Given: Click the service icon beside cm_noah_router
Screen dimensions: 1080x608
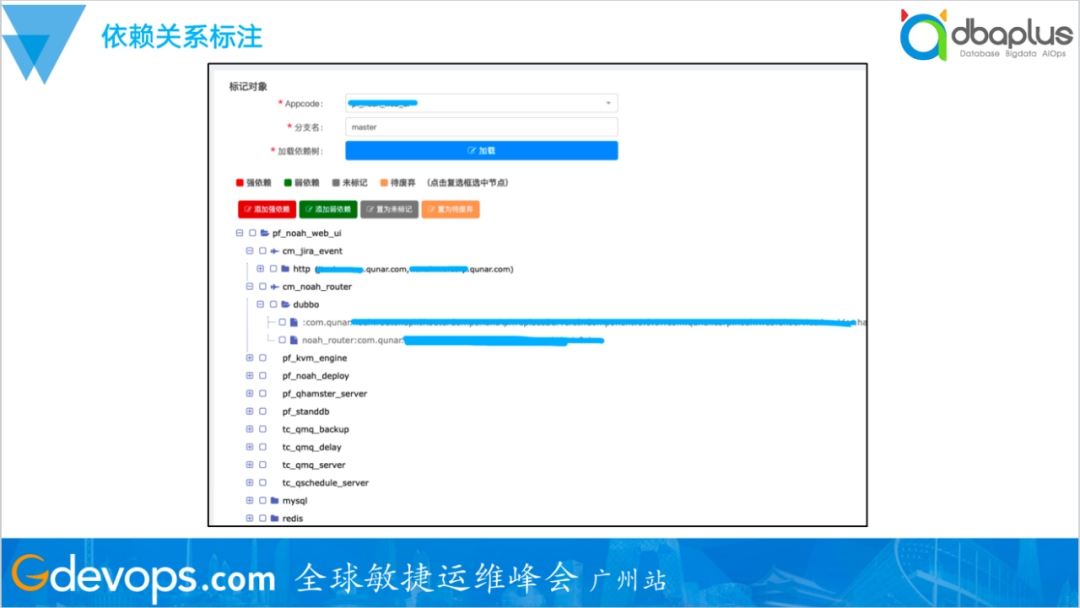Looking at the screenshot, I should point(274,287).
